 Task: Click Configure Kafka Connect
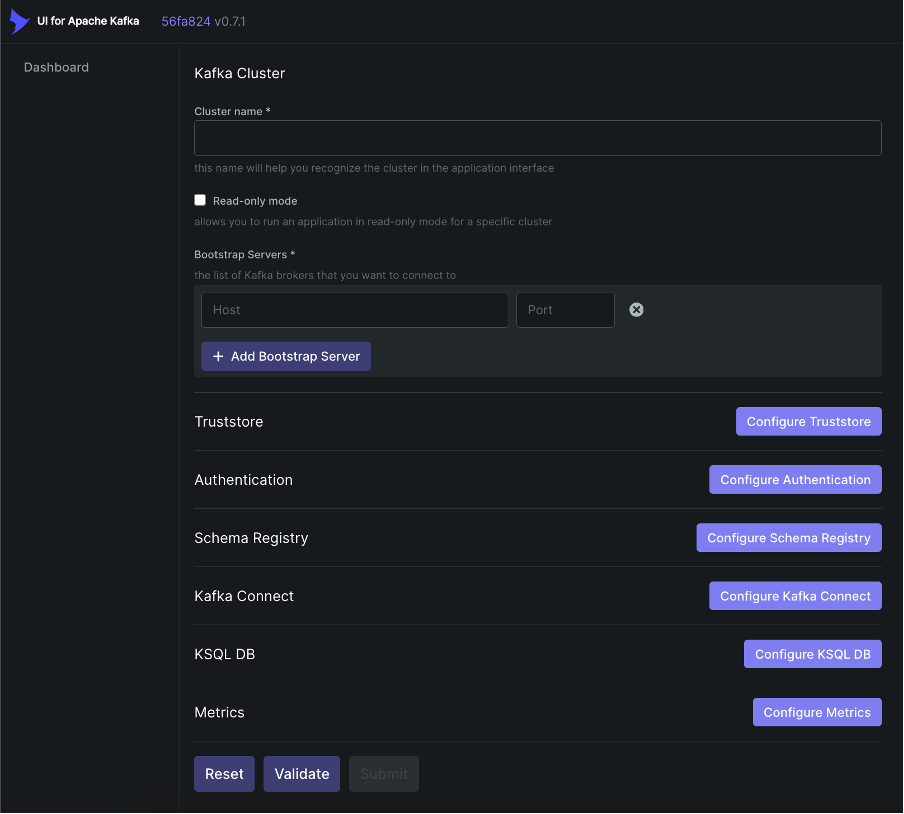click(x=795, y=596)
